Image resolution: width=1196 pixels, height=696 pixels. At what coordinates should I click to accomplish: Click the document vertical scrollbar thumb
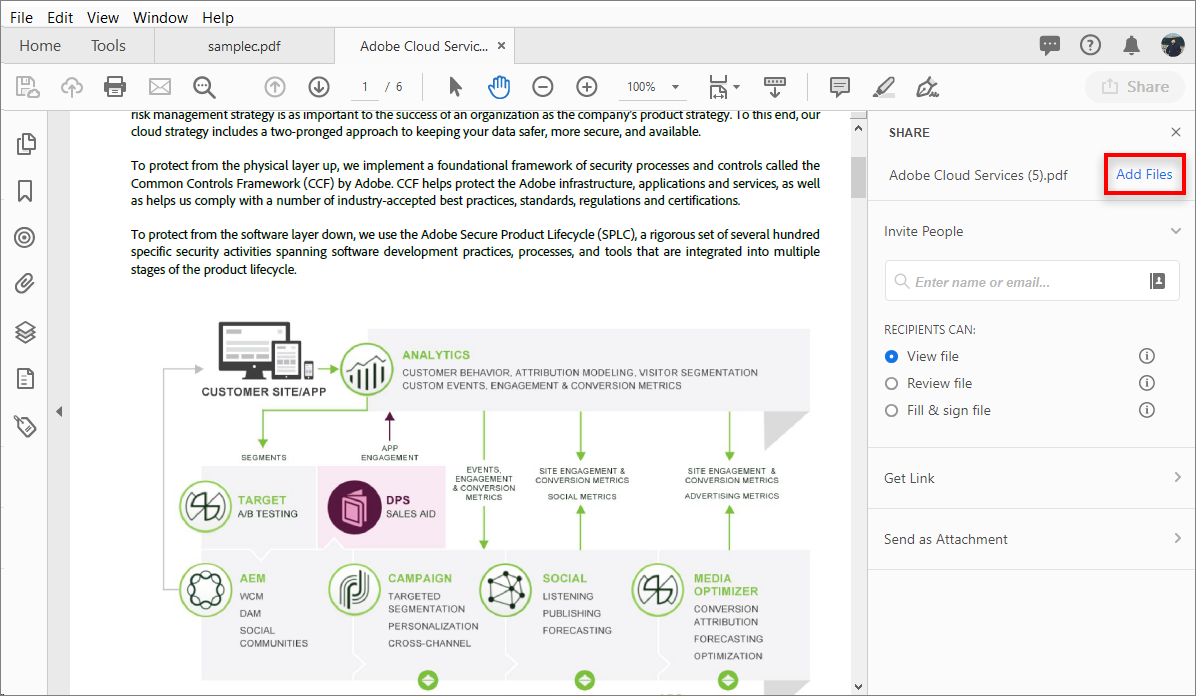pos(858,177)
